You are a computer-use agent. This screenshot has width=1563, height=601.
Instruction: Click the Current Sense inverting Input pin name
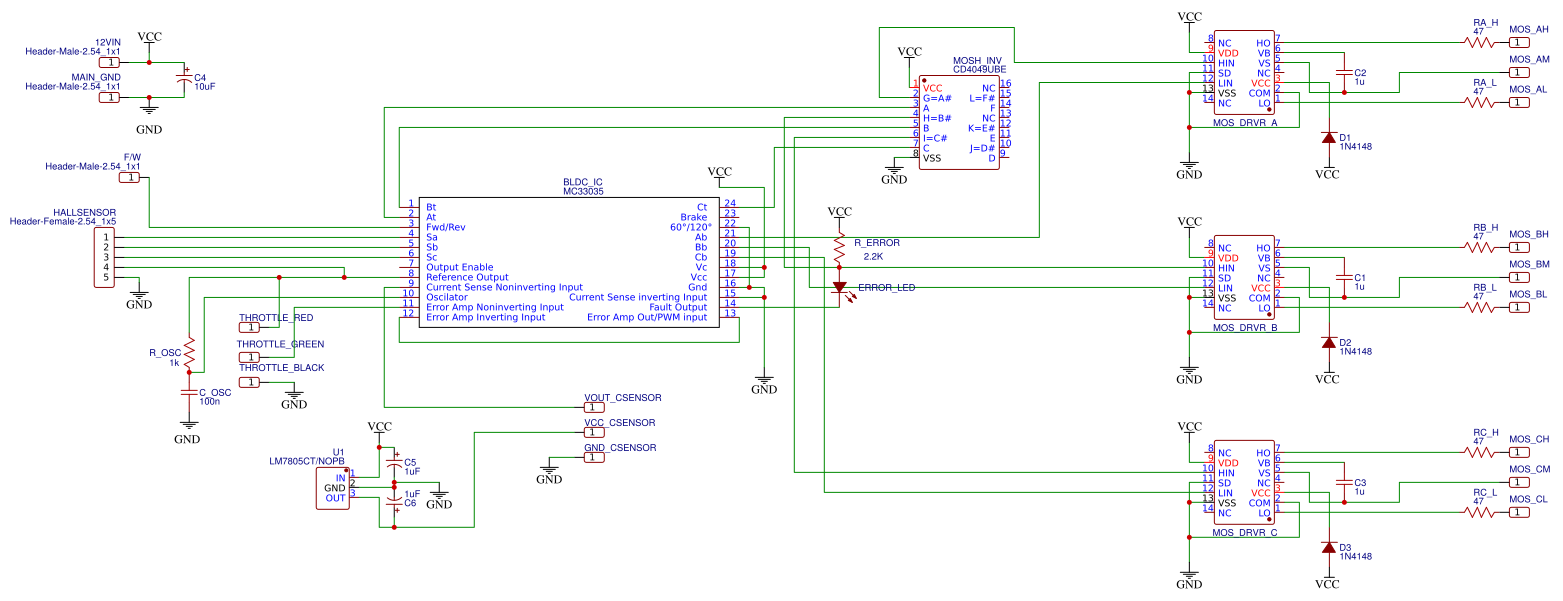click(x=638, y=297)
